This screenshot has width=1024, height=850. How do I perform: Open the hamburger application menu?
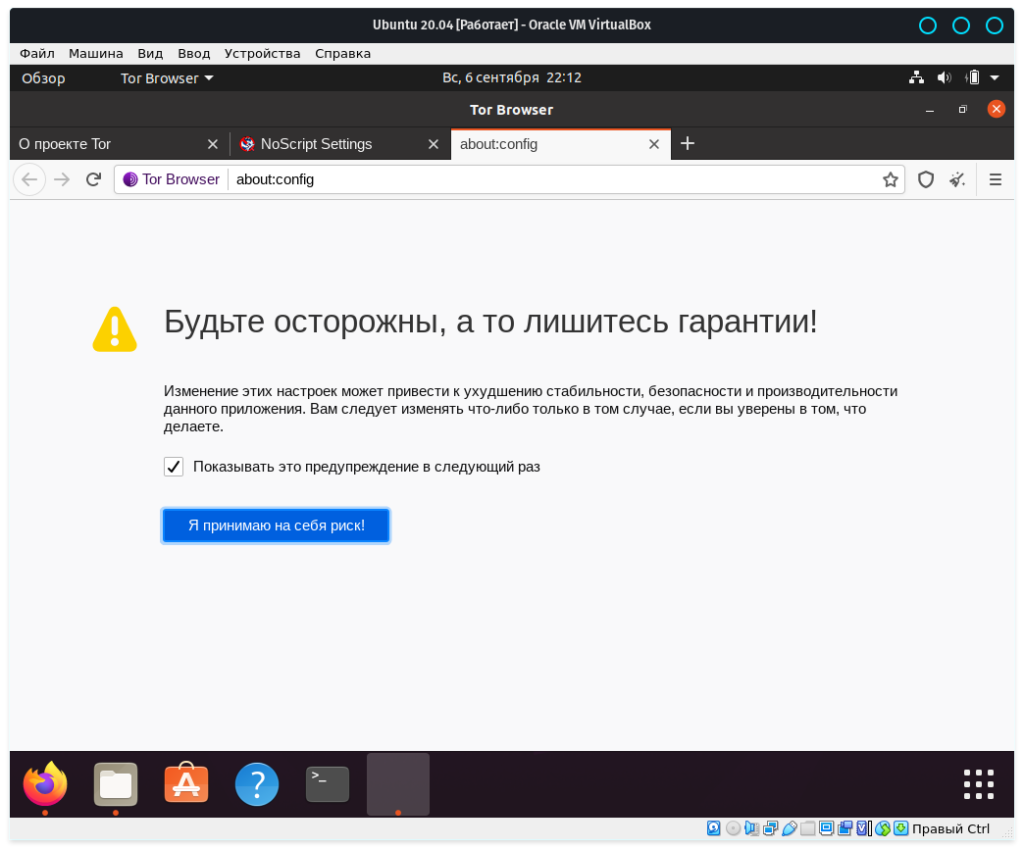[x=995, y=180]
